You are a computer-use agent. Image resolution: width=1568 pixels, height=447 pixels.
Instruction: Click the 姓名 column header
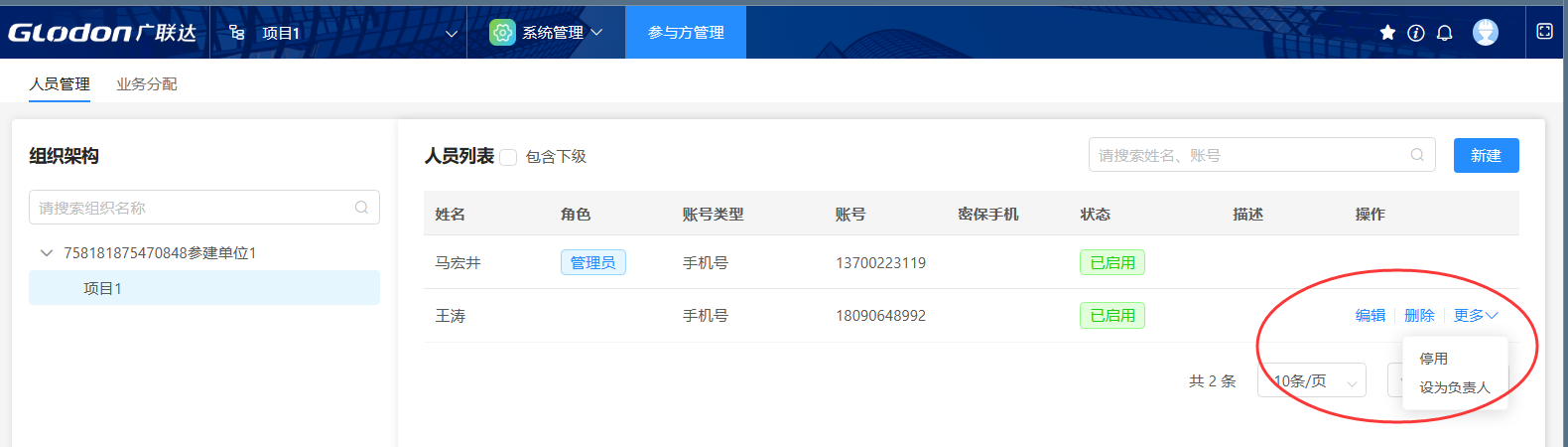(x=450, y=214)
